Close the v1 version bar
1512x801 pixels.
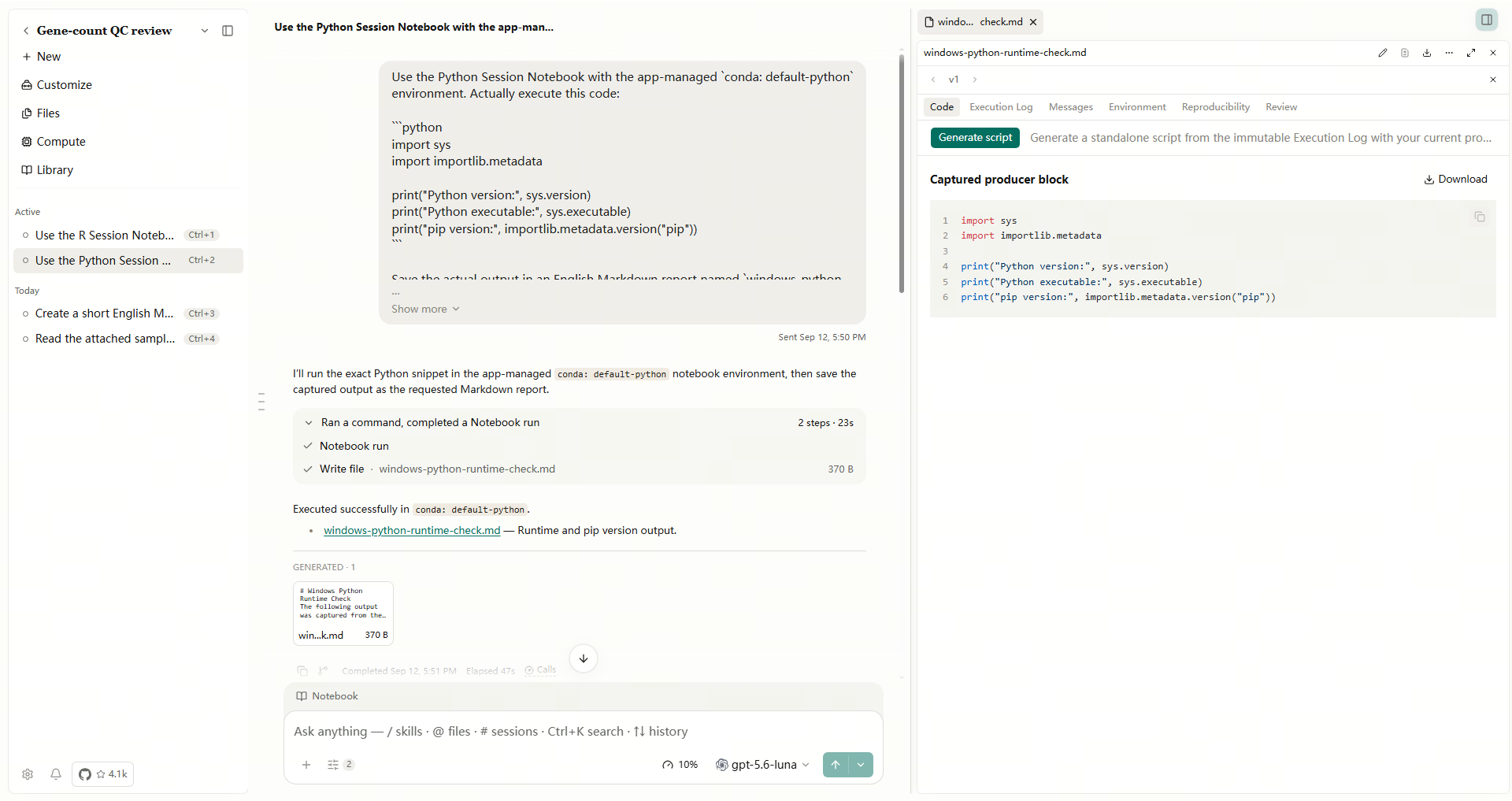pos(1493,80)
